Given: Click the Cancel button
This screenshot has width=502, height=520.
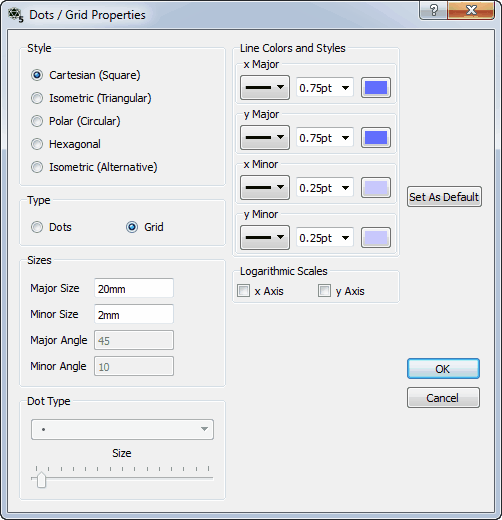Looking at the screenshot, I should point(443,398).
